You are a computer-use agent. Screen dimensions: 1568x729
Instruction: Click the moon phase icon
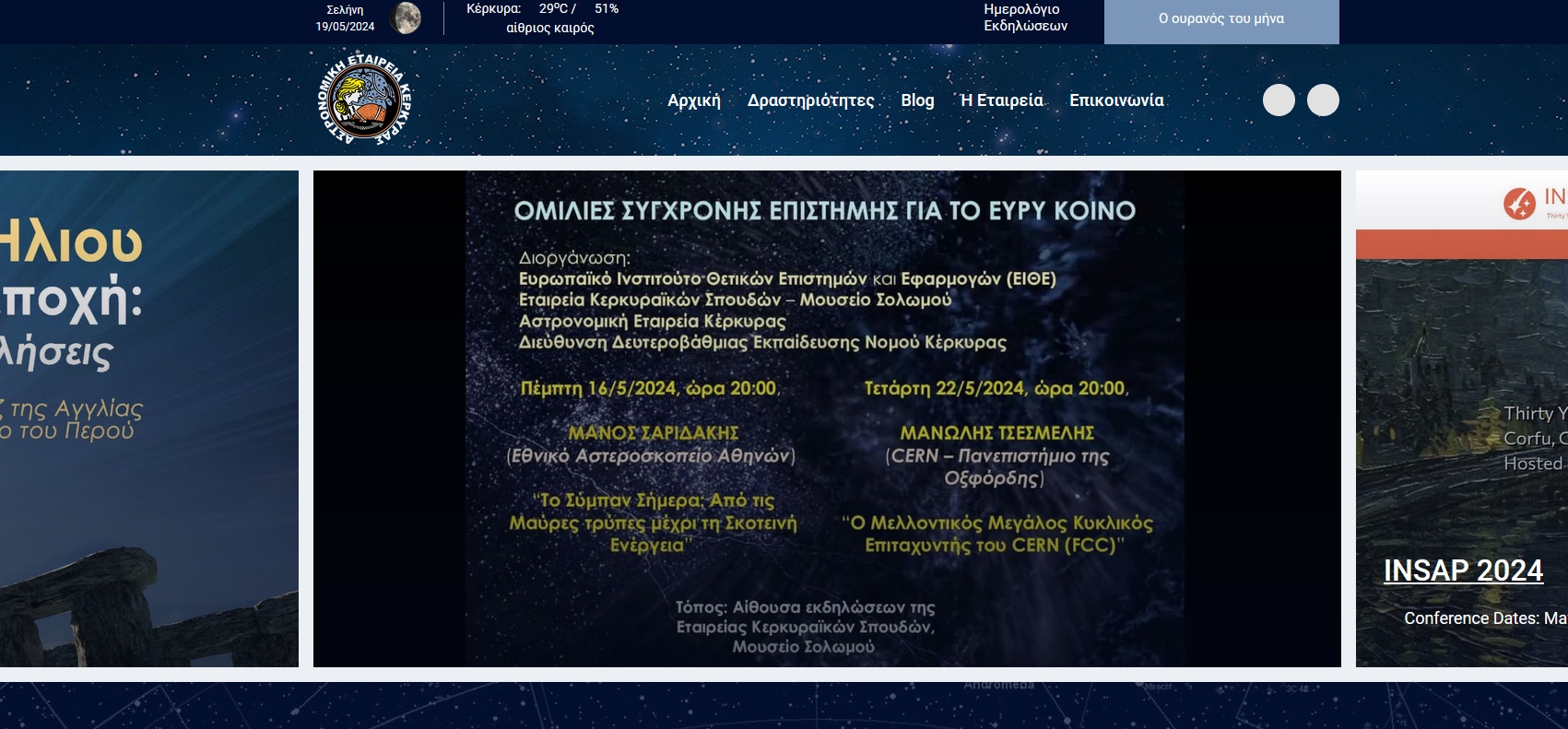(x=405, y=18)
